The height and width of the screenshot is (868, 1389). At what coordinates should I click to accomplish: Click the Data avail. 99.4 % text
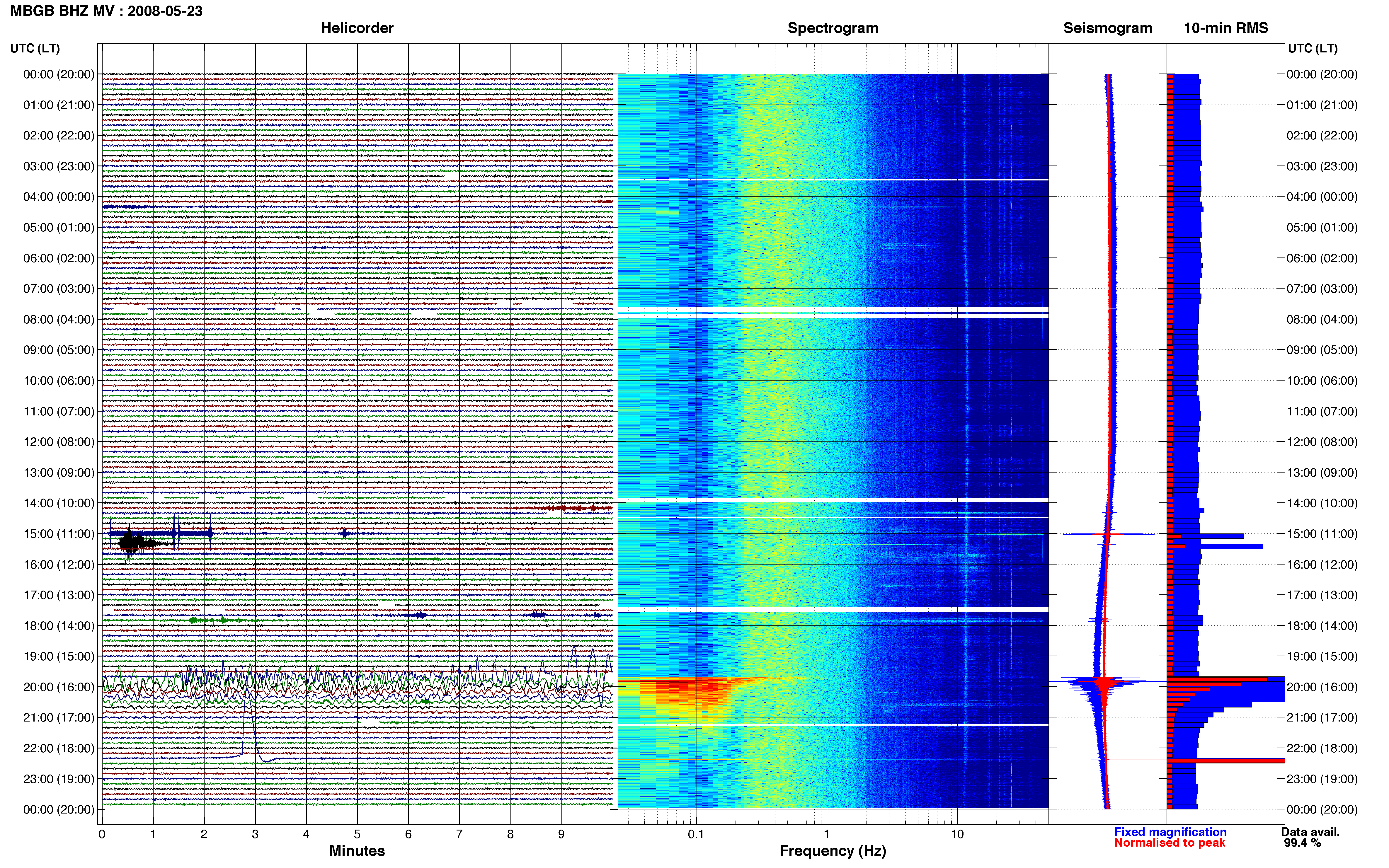[1310, 837]
